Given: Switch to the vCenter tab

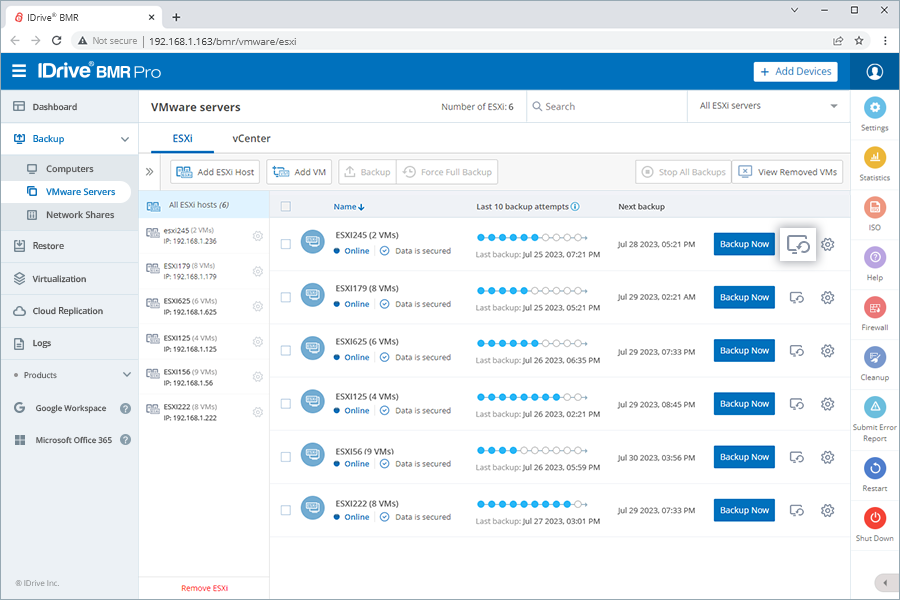Looking at the screenshot, I should (x=251, y=139).
